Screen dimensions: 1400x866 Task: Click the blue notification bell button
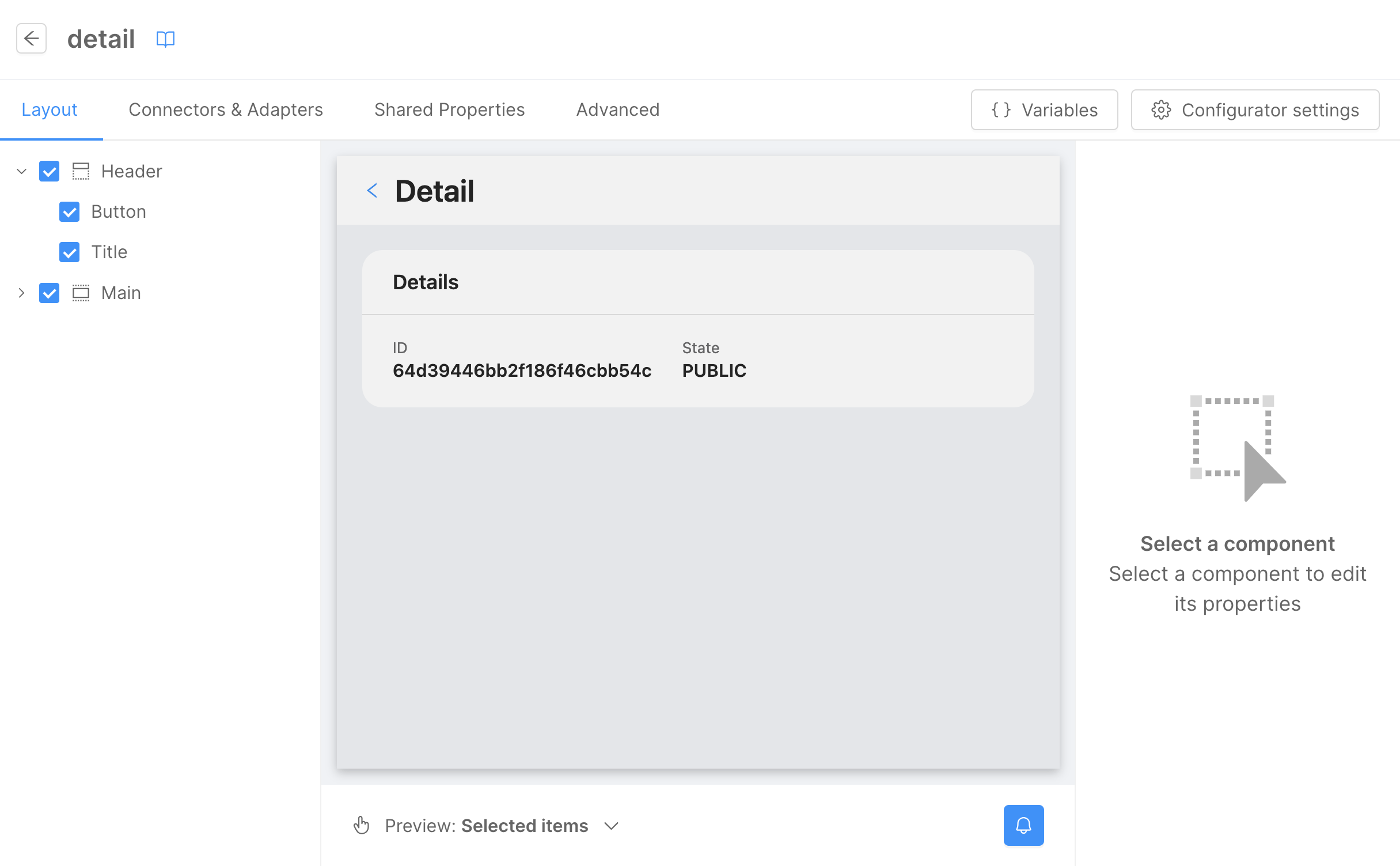1023,825
